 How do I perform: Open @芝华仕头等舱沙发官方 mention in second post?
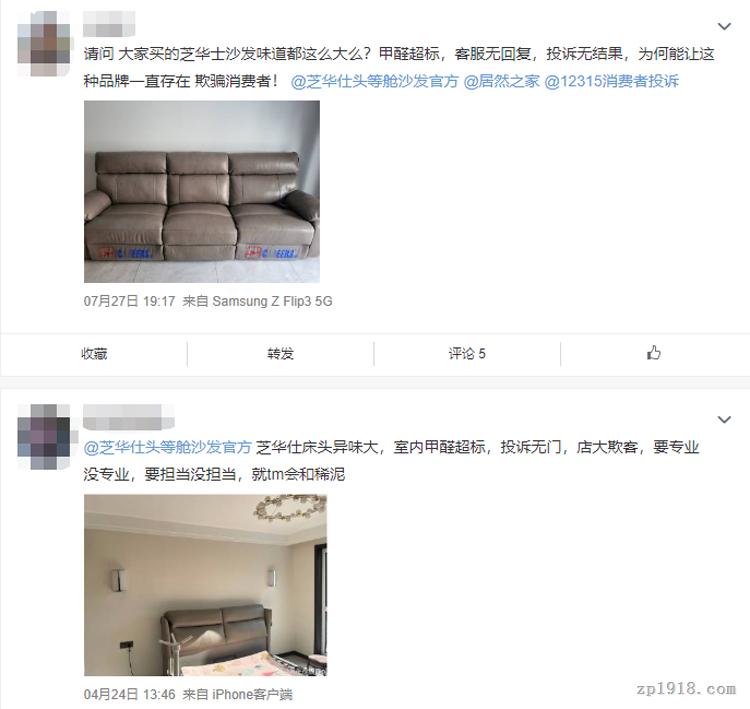click(x=168, y=447)
